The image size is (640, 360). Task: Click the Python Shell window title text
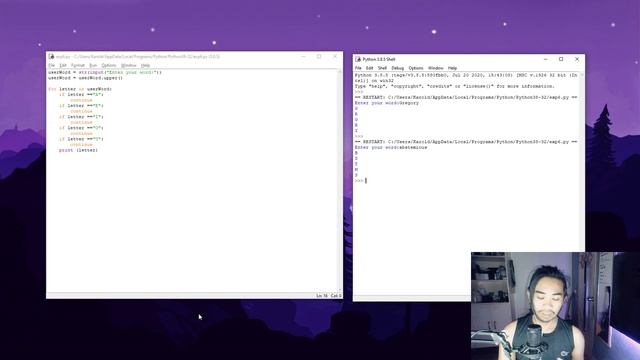379,59
